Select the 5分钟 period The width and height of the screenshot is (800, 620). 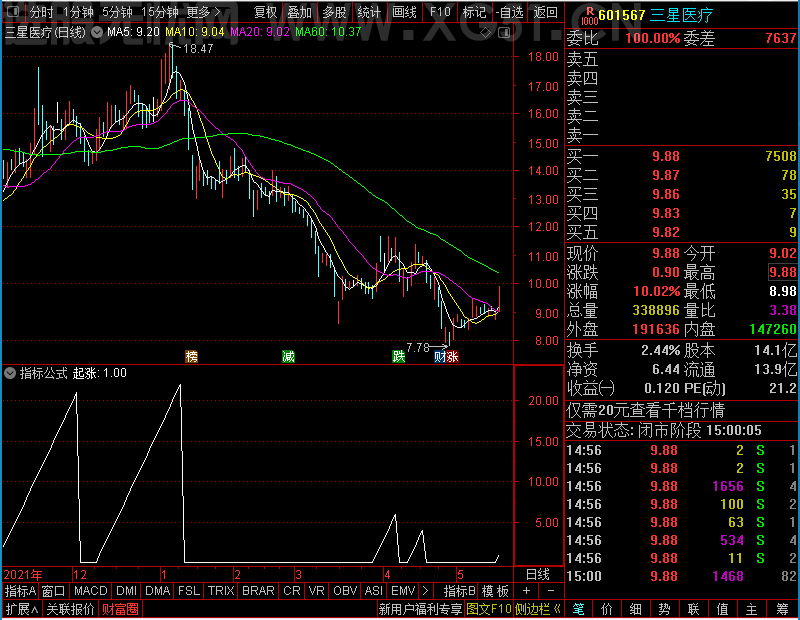(x=117, y=12)
